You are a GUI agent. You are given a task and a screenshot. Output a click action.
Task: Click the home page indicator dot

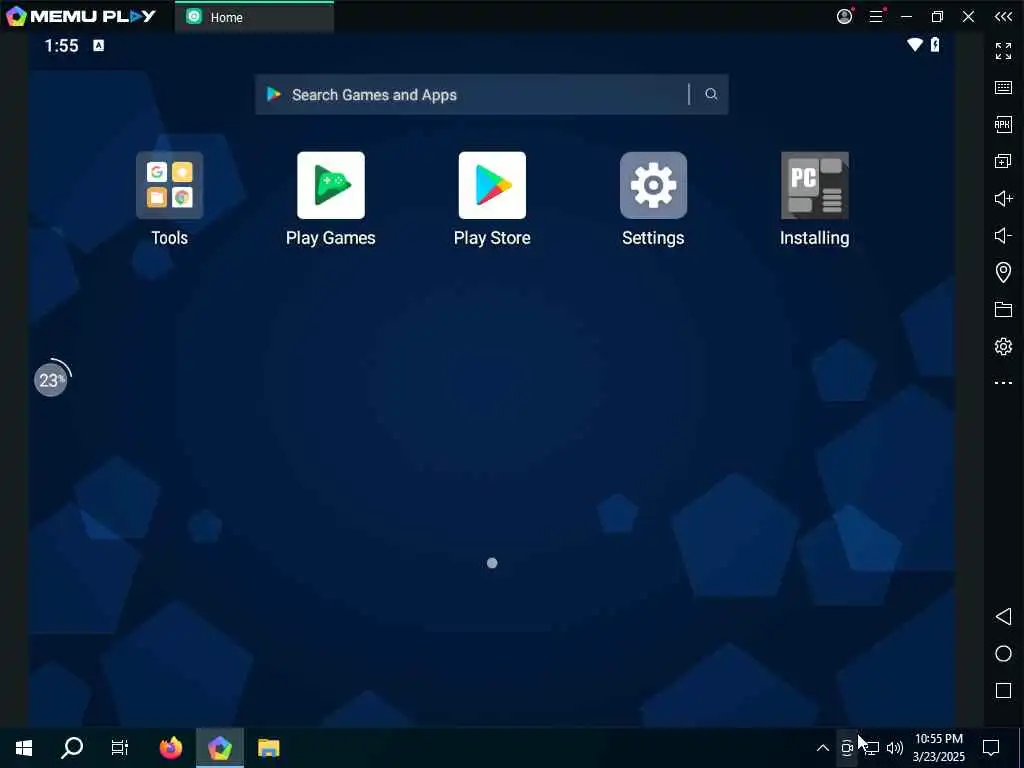492,563
